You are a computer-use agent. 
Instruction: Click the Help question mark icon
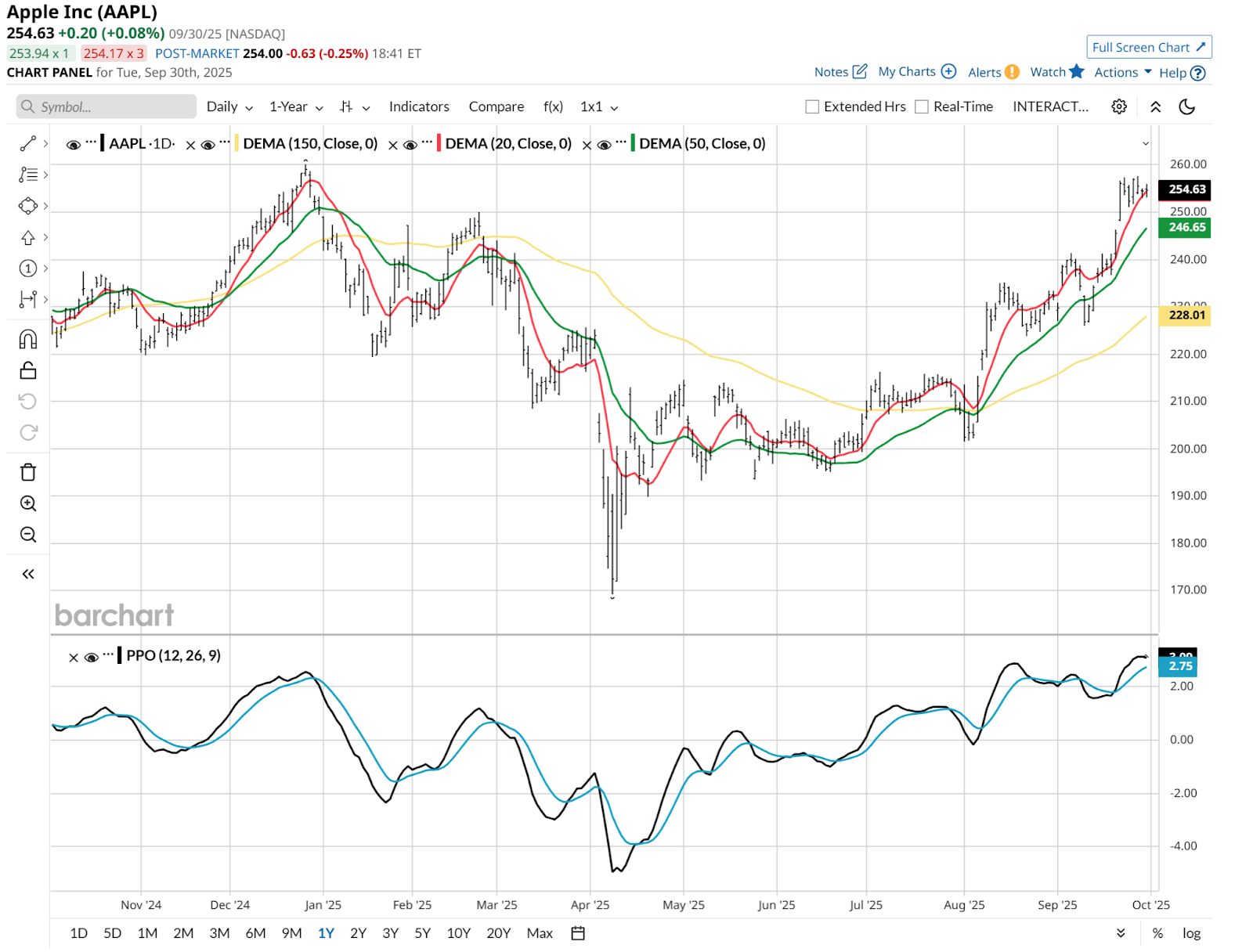(x=1197, y=73)
